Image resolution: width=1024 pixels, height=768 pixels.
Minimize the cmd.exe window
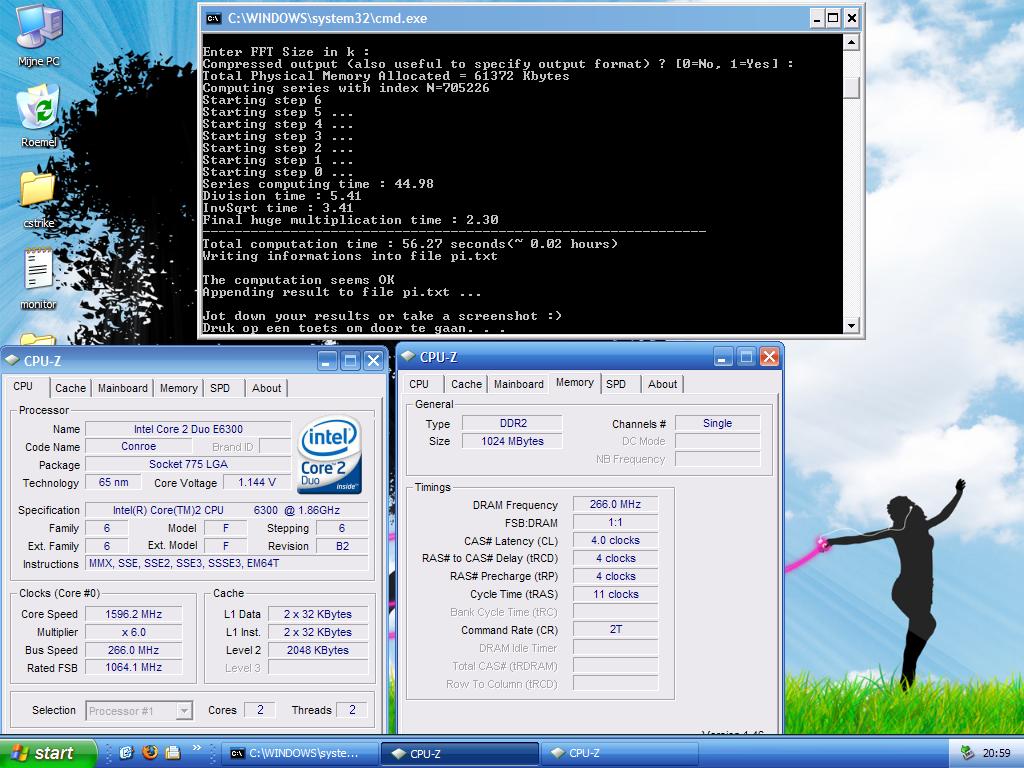click(x=817, y=18)
